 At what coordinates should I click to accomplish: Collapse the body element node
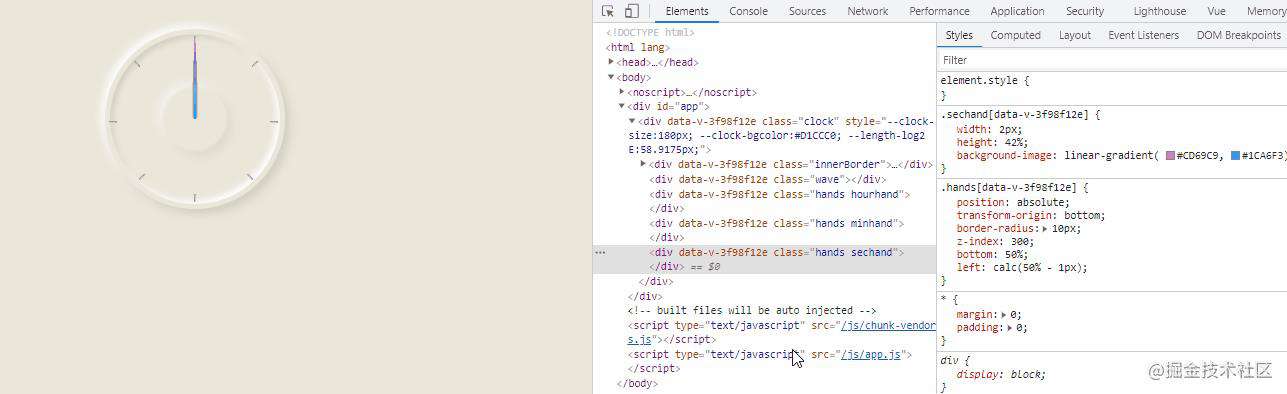[x=611, y=77]
